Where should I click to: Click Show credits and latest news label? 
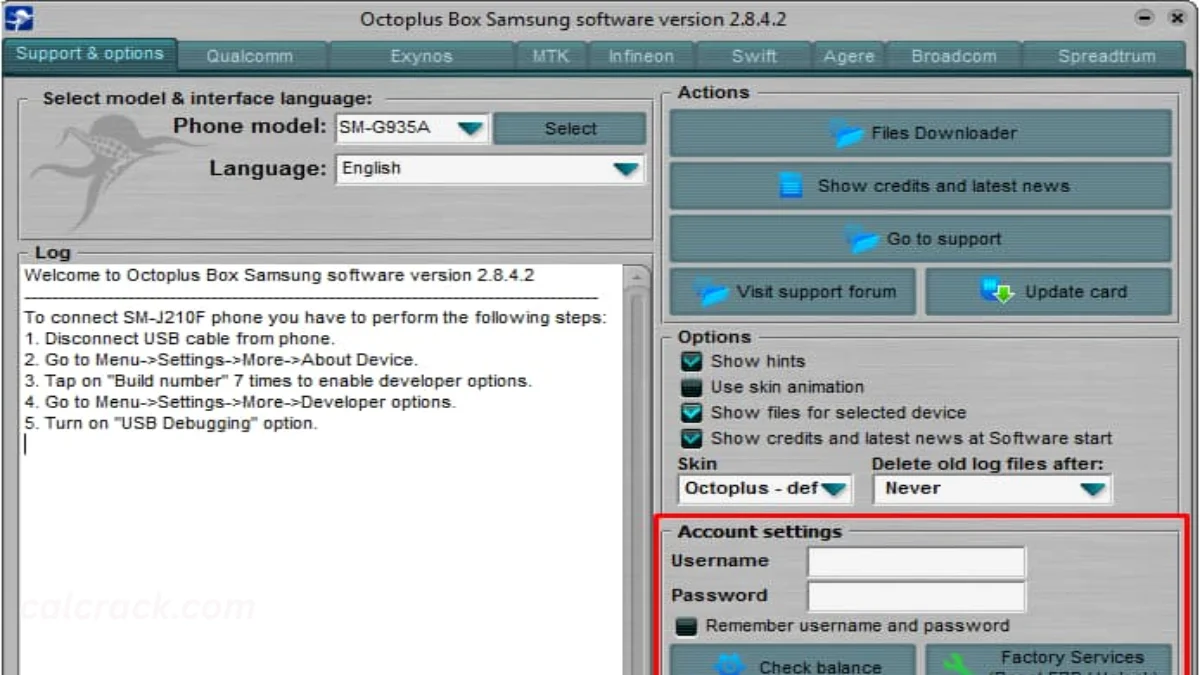point(943,185)
